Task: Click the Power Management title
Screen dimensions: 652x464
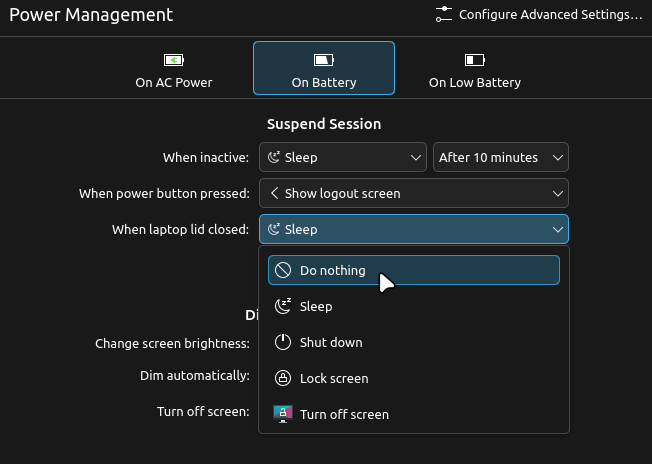Action: (91, 15)
